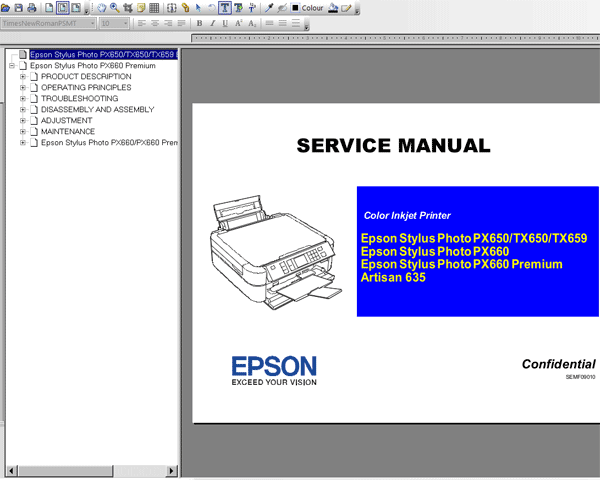Image resolution: width=600 pixels, height=480 pixels.
Task: Align text right
Action: point(168,24)
